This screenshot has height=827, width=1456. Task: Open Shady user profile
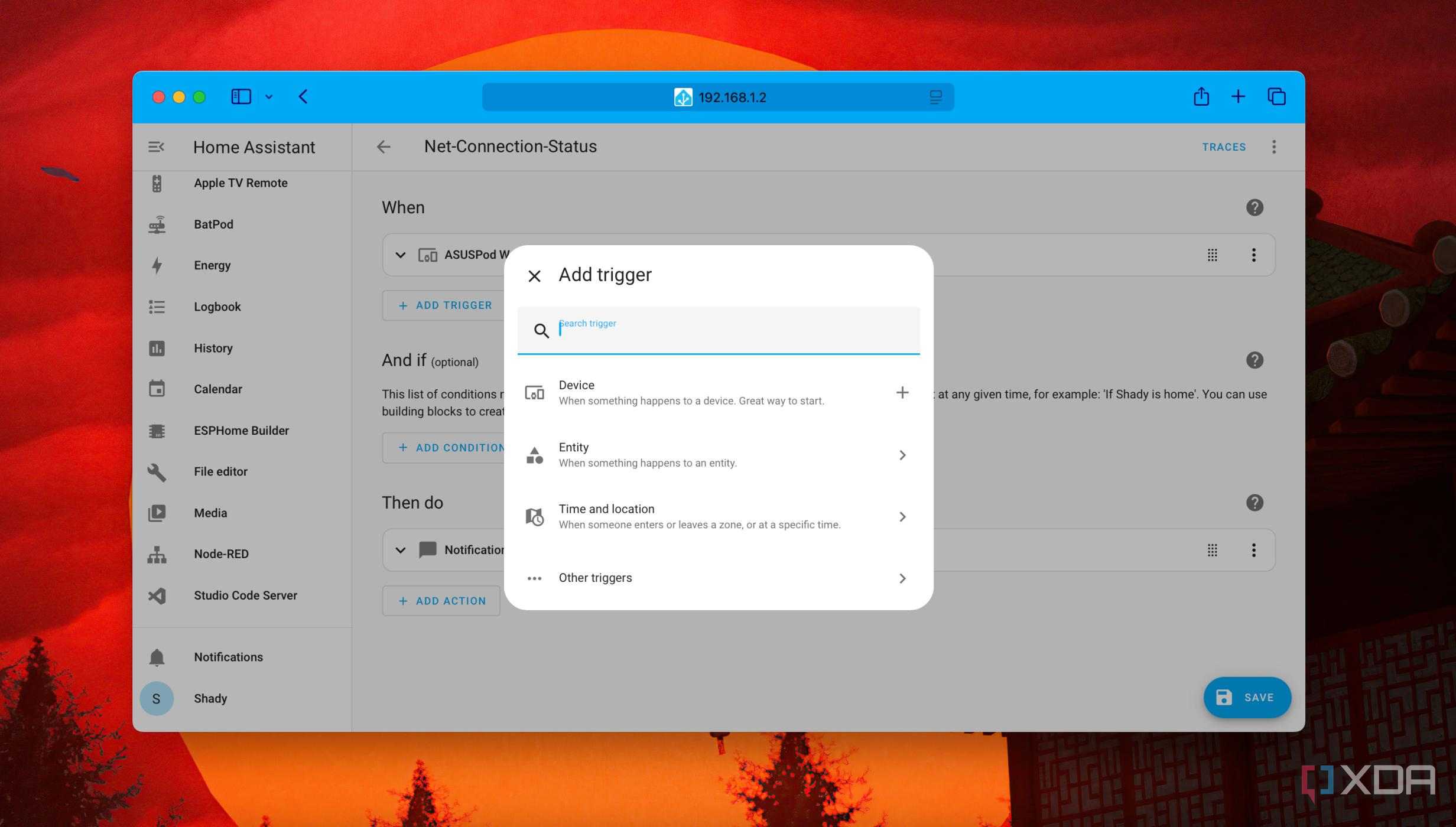(242, 699)
